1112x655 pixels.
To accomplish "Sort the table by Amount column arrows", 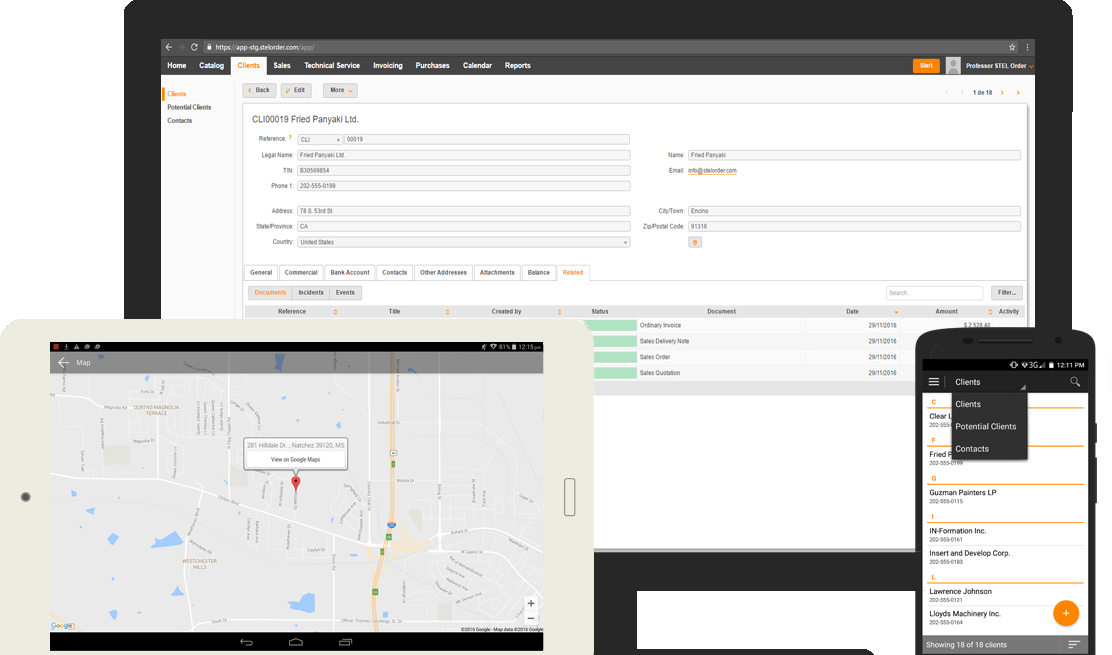I will point(990,312).
